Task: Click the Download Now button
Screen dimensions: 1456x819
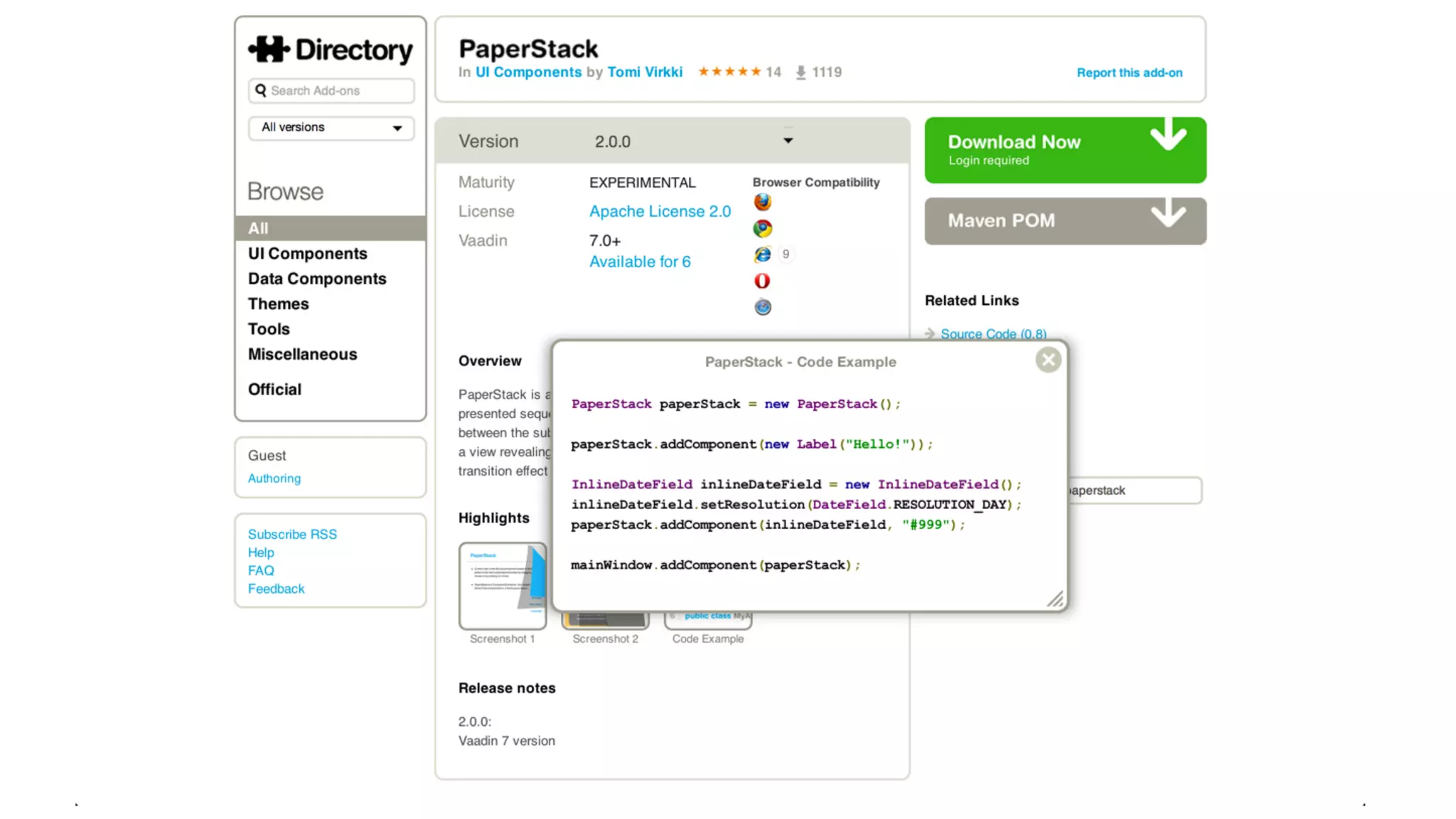Action: (1064, 150)
